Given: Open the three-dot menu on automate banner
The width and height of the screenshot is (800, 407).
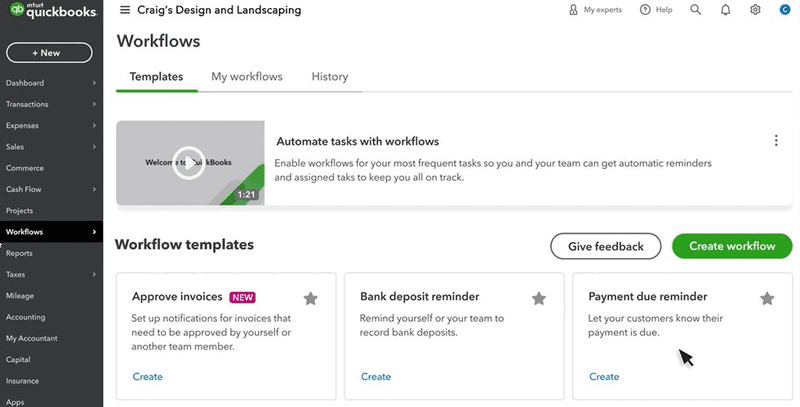Looking at the screenshot, I should click(x=776, y=141).
